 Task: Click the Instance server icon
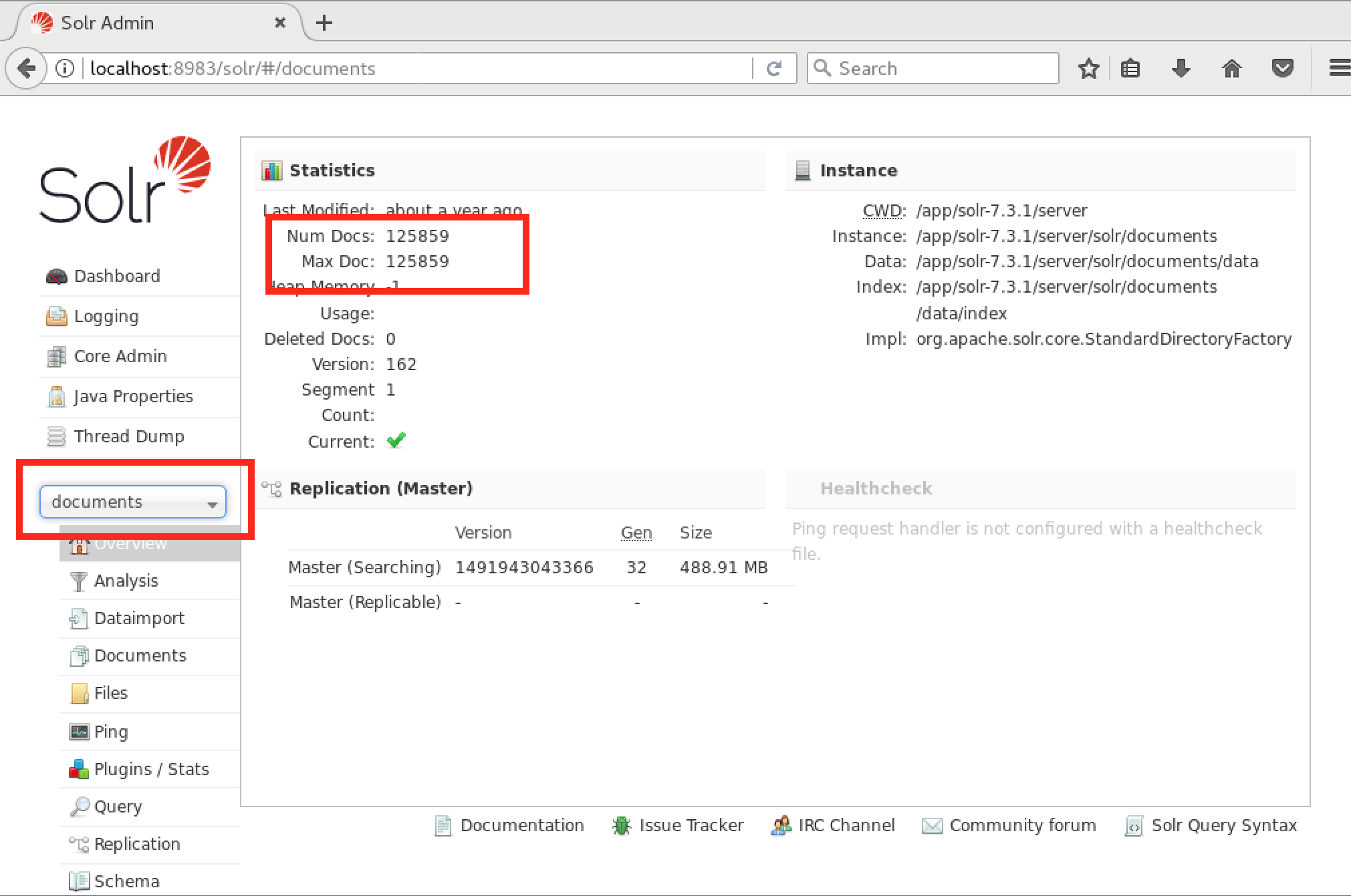point(803,170)
